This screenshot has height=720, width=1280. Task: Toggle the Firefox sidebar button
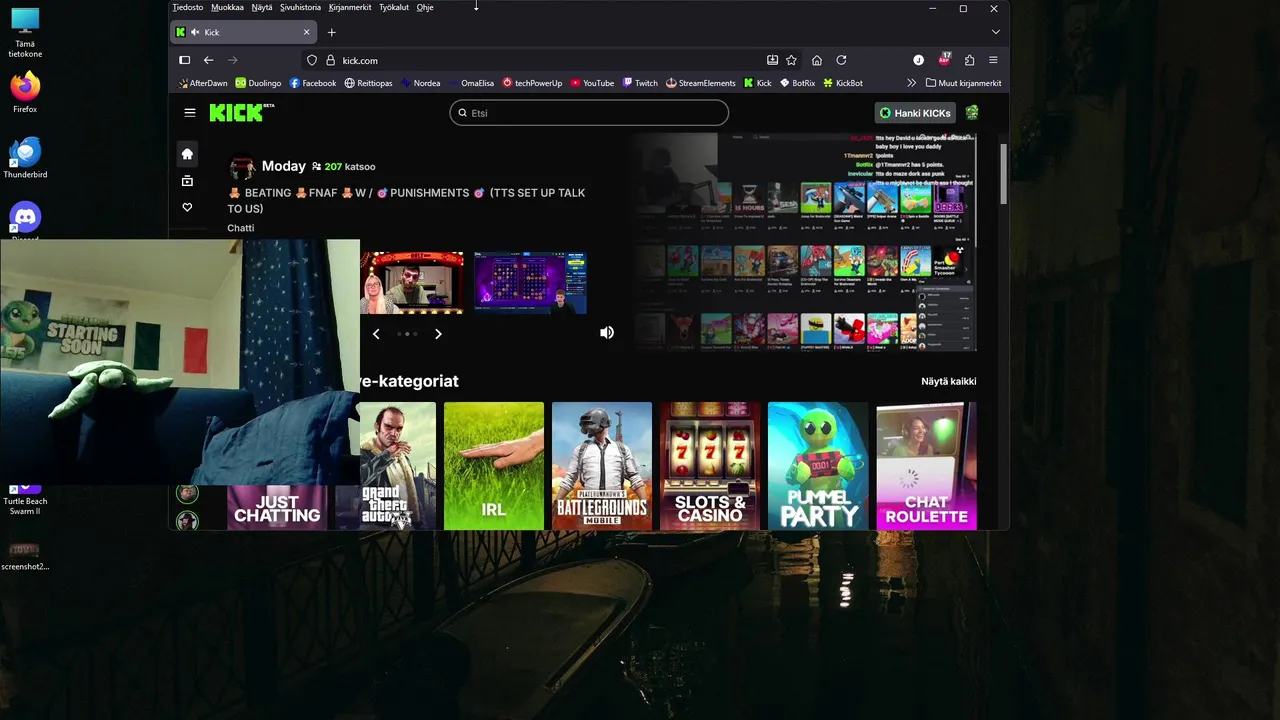pos(185,60)
